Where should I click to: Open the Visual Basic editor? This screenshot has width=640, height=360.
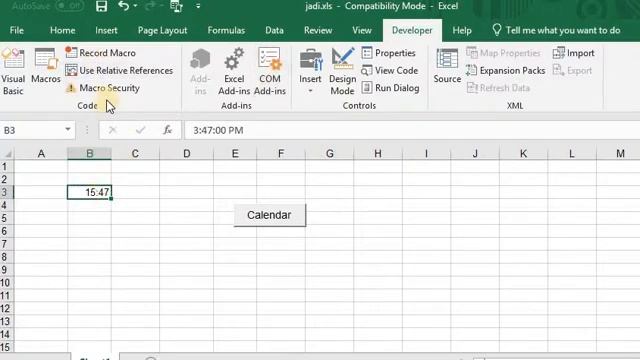click(x=13, y=72)
